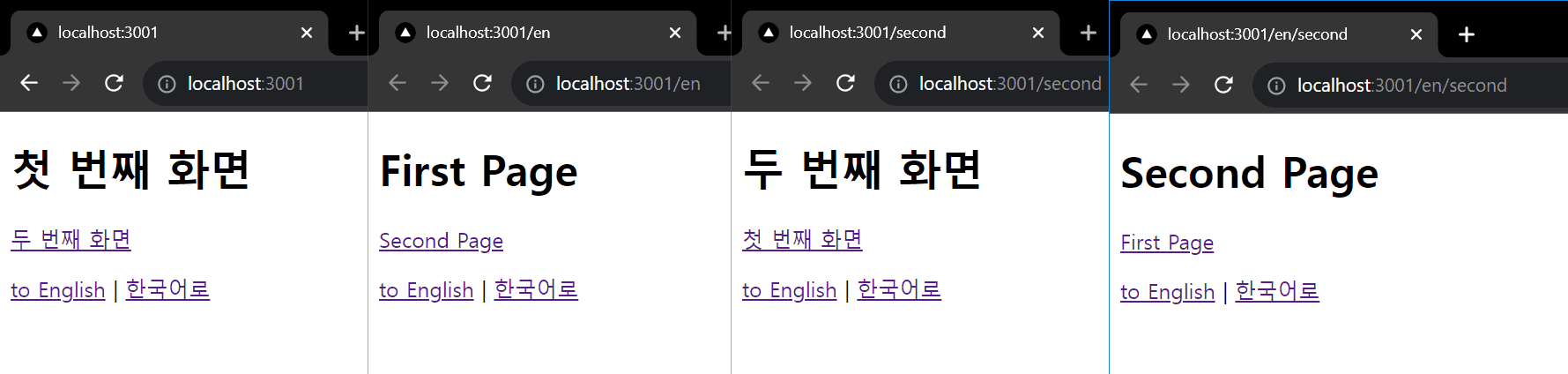Open the 'First Page' link on Second Page
This screenshot has height=374, width=1568.
click(1167, 243)
